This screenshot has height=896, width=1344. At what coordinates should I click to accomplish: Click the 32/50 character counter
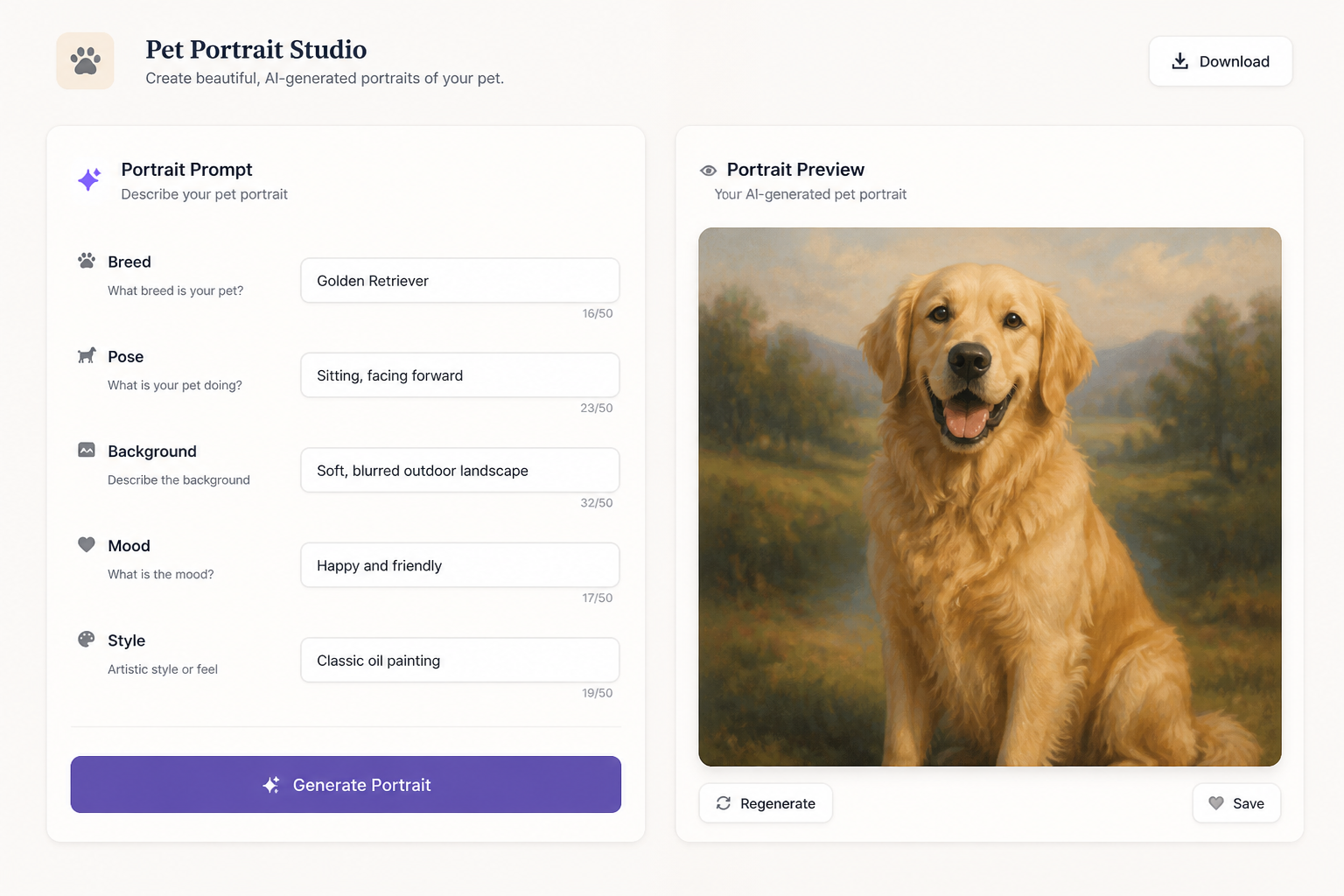(597, 503)
